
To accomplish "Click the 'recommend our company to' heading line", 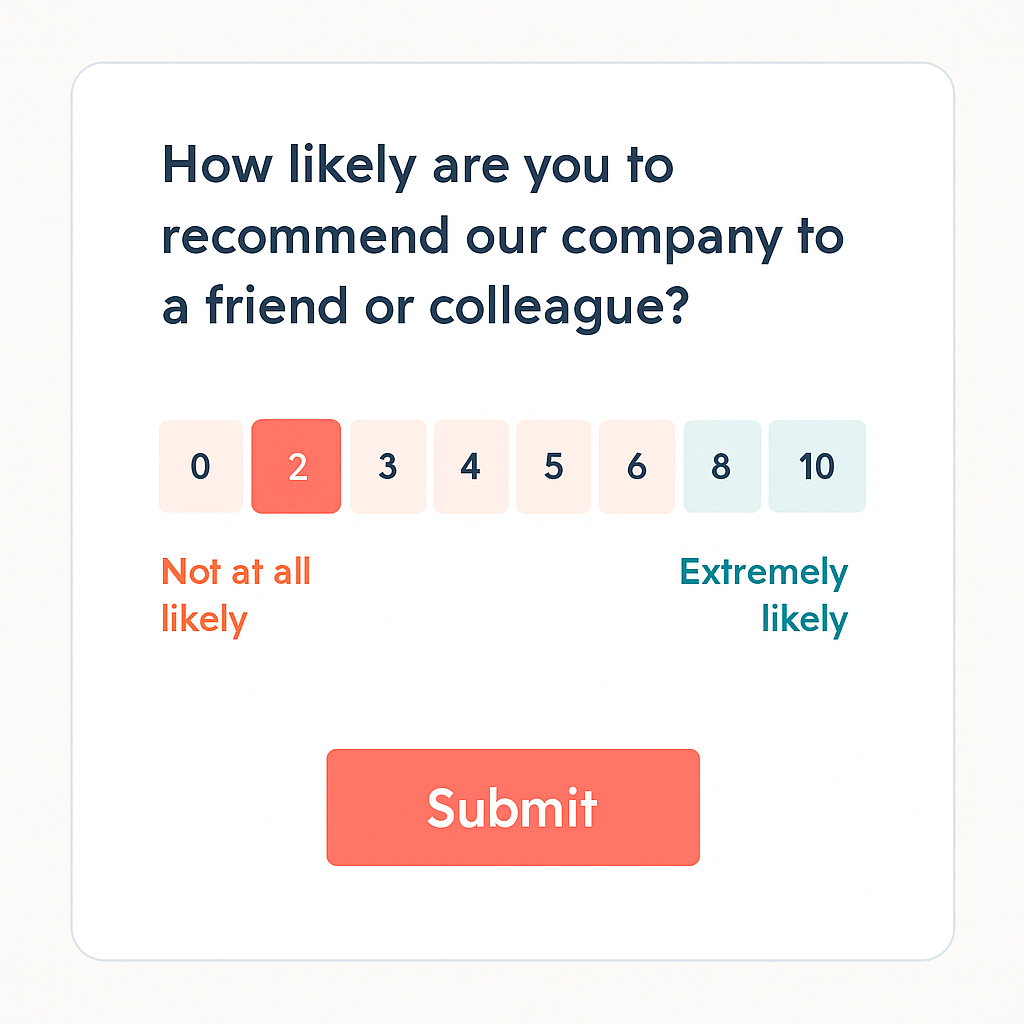I will [502, 237].
